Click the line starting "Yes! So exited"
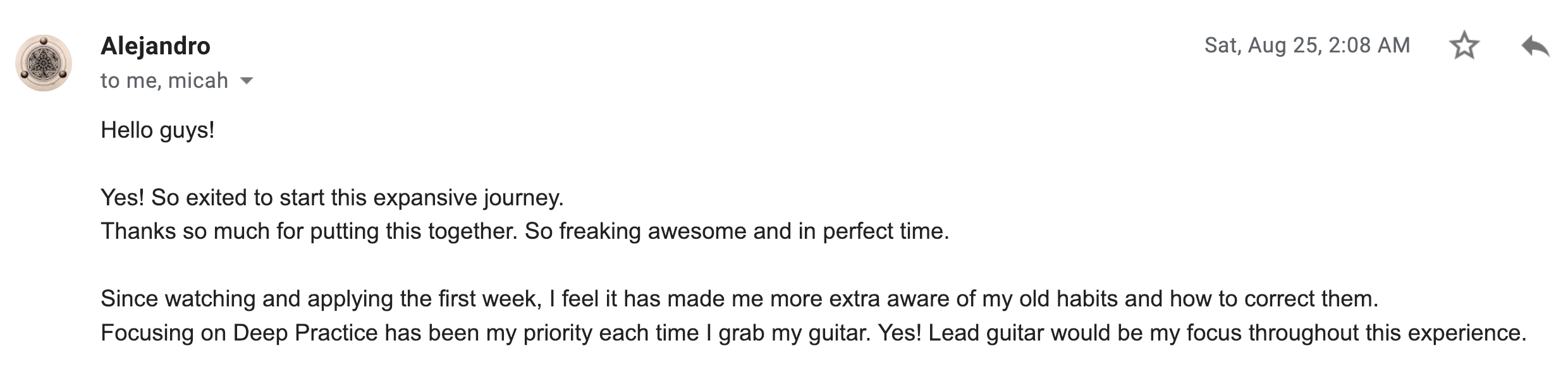This screenshot has height=374, width=1568. click(x=331, y=198)
